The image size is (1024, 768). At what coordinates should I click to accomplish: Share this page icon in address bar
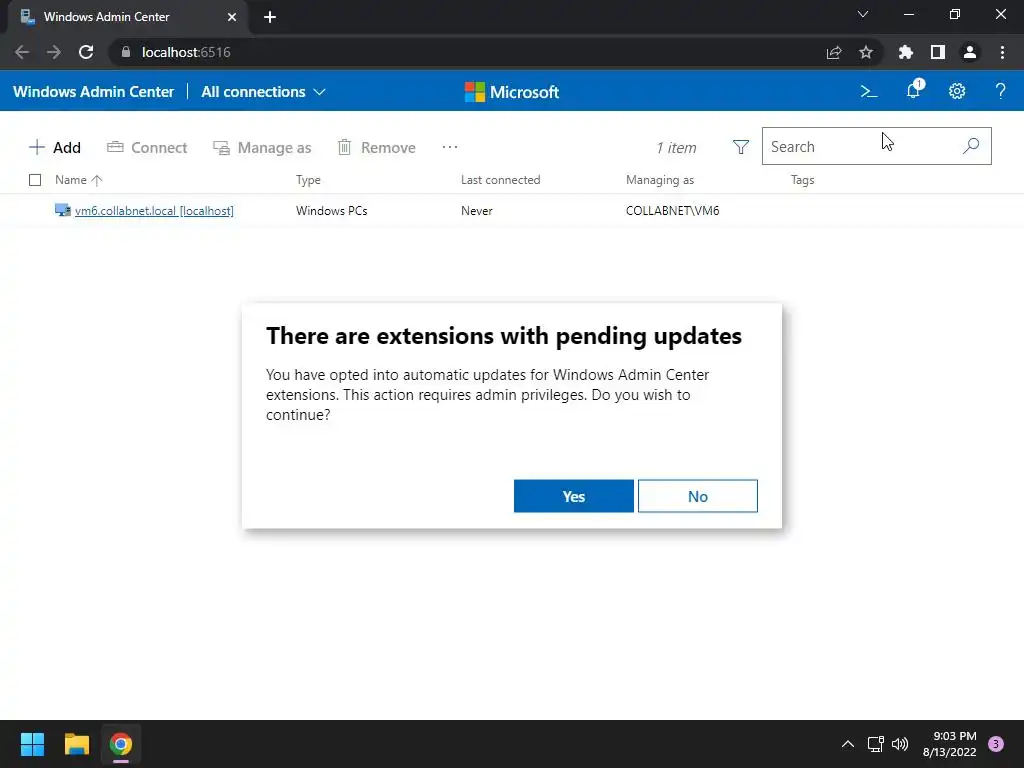(834, 52)
